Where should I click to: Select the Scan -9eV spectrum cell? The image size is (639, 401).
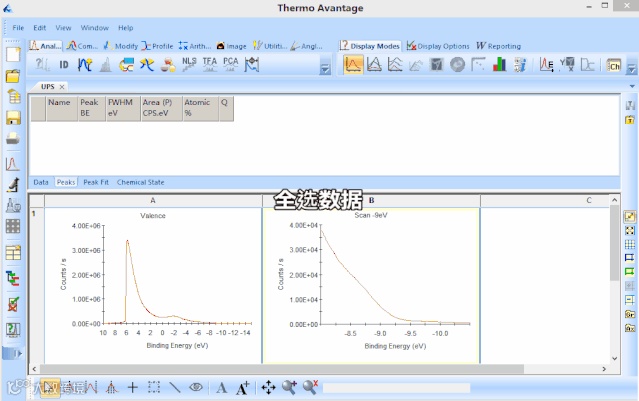tap(371, 285)
